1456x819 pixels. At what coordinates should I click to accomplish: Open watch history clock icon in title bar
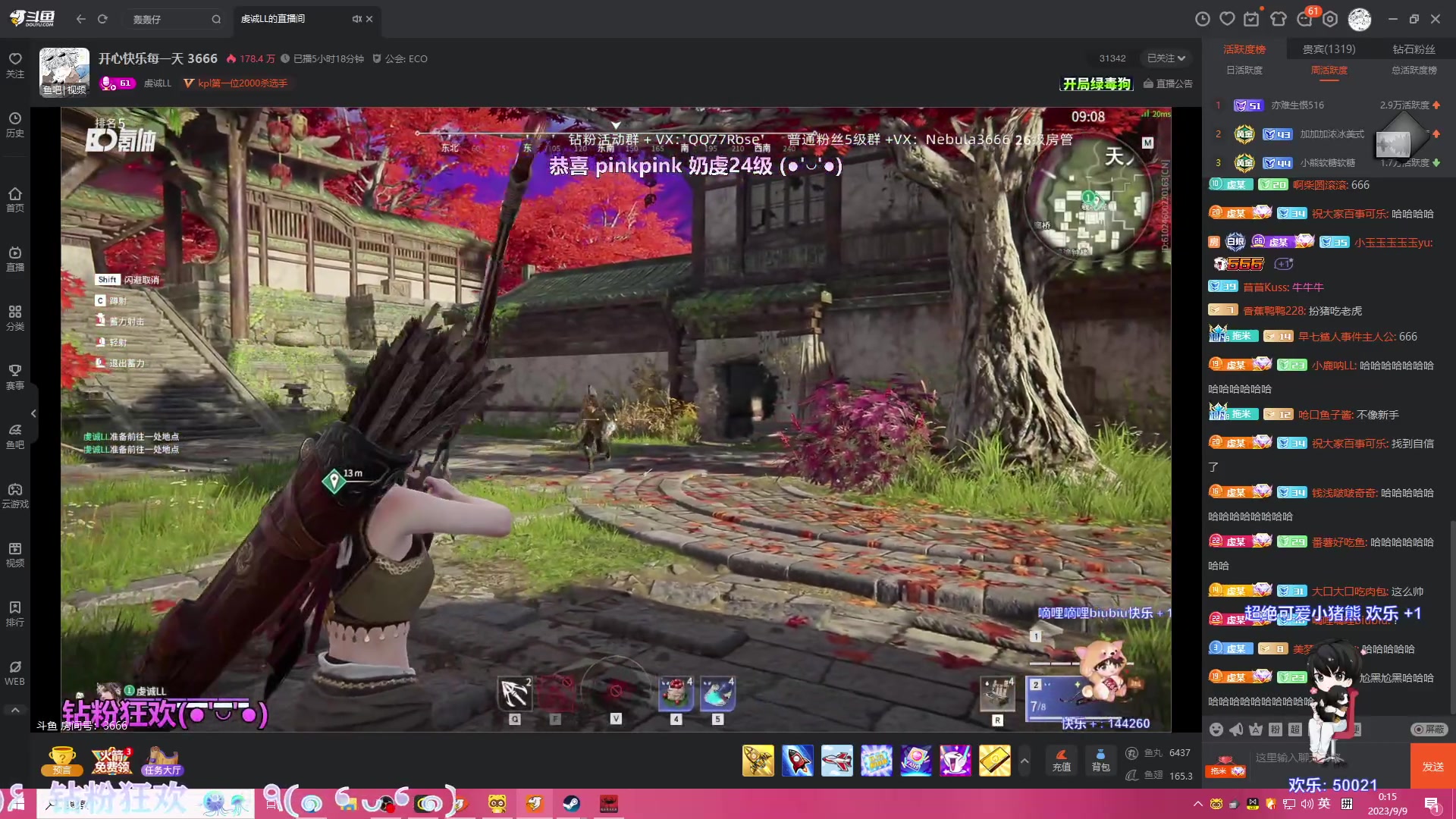(x=1202, y=19)
